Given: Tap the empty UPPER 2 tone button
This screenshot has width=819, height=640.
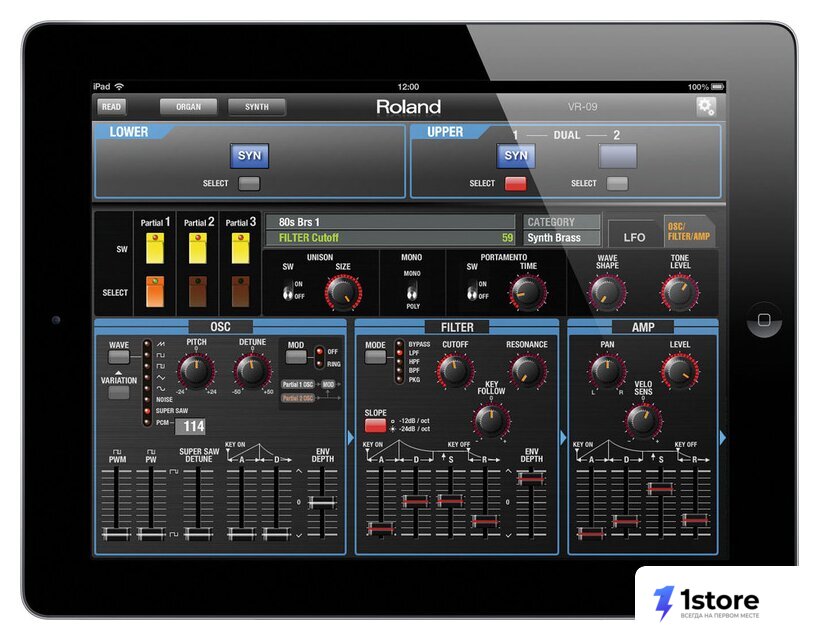Looking at the screenshot, I should pos(617,156).
